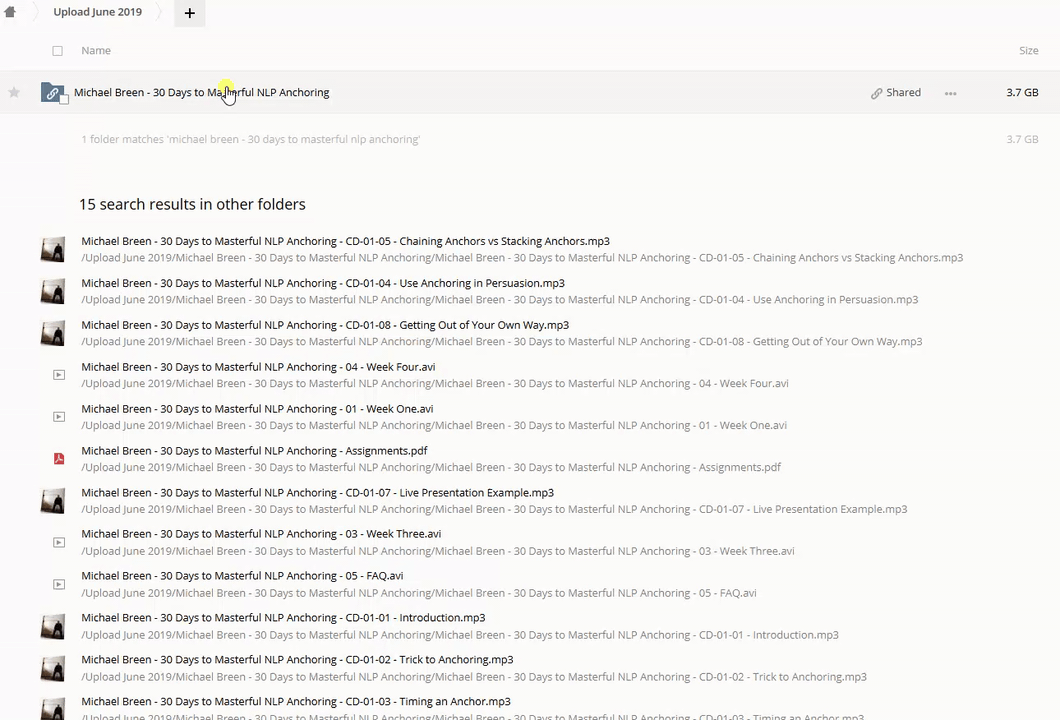Open 01 - Week One.avi file

257,409
